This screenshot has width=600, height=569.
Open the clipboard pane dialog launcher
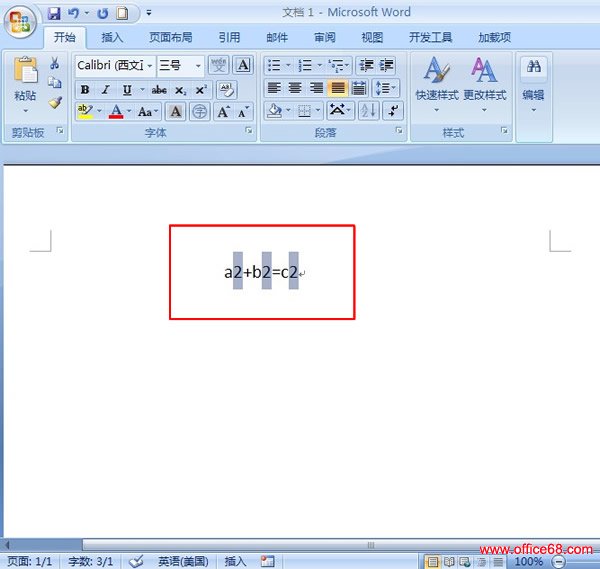coord(60,131)
